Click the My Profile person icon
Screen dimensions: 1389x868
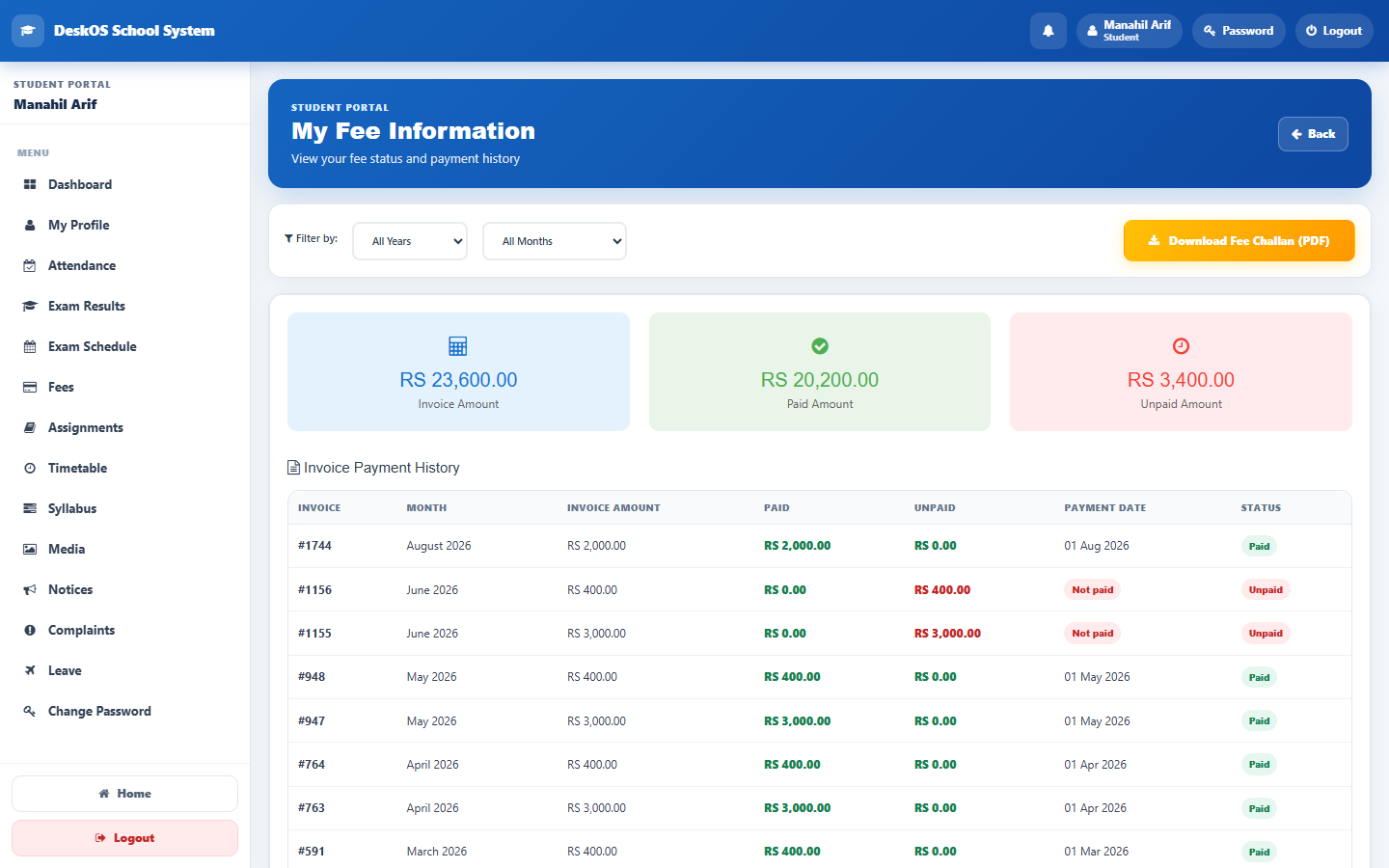[30, 225]
